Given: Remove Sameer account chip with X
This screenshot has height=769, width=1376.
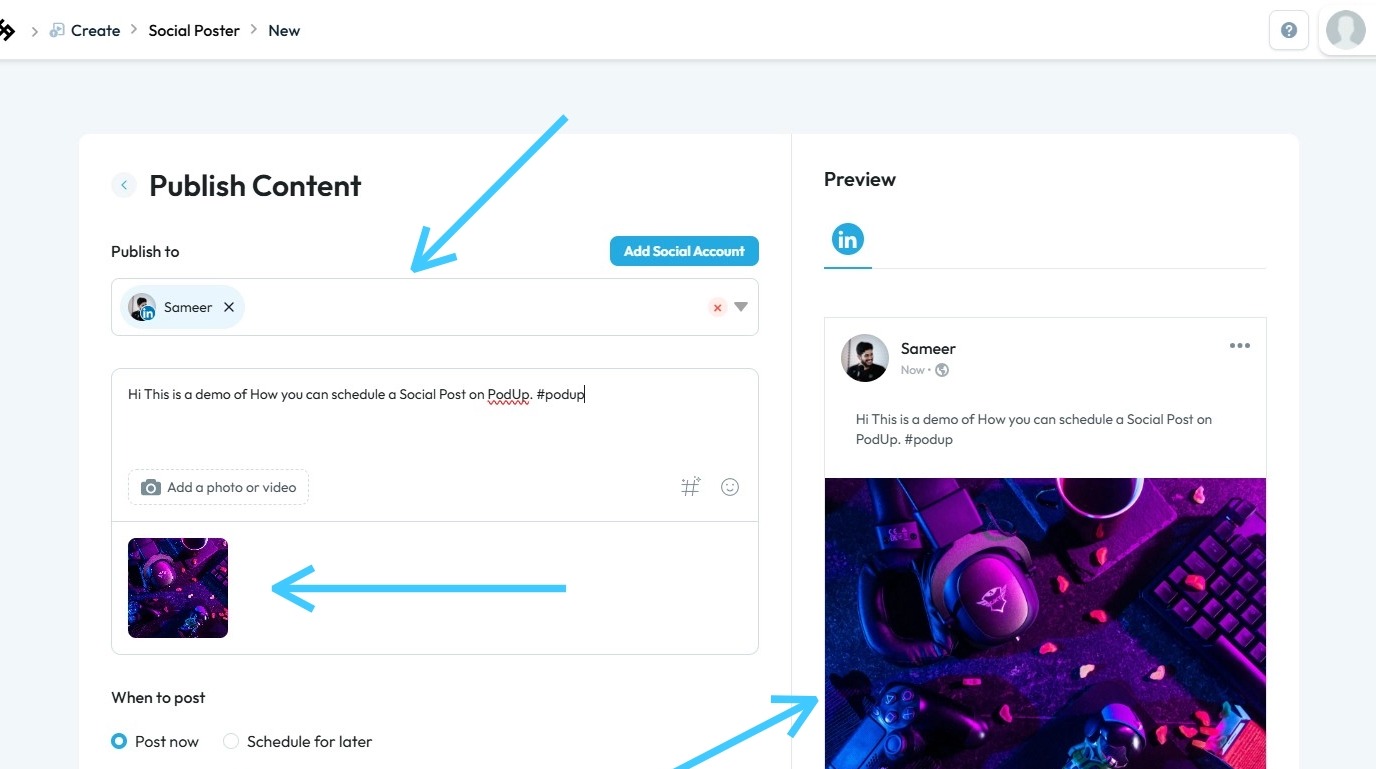Looking at the screenshot, I should coord(229,307).
